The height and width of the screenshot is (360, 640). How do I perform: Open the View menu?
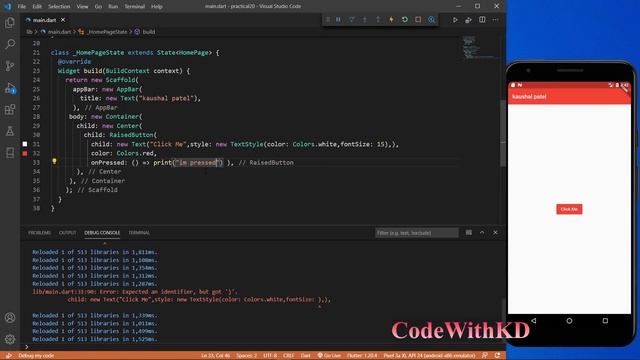(82, 6)
